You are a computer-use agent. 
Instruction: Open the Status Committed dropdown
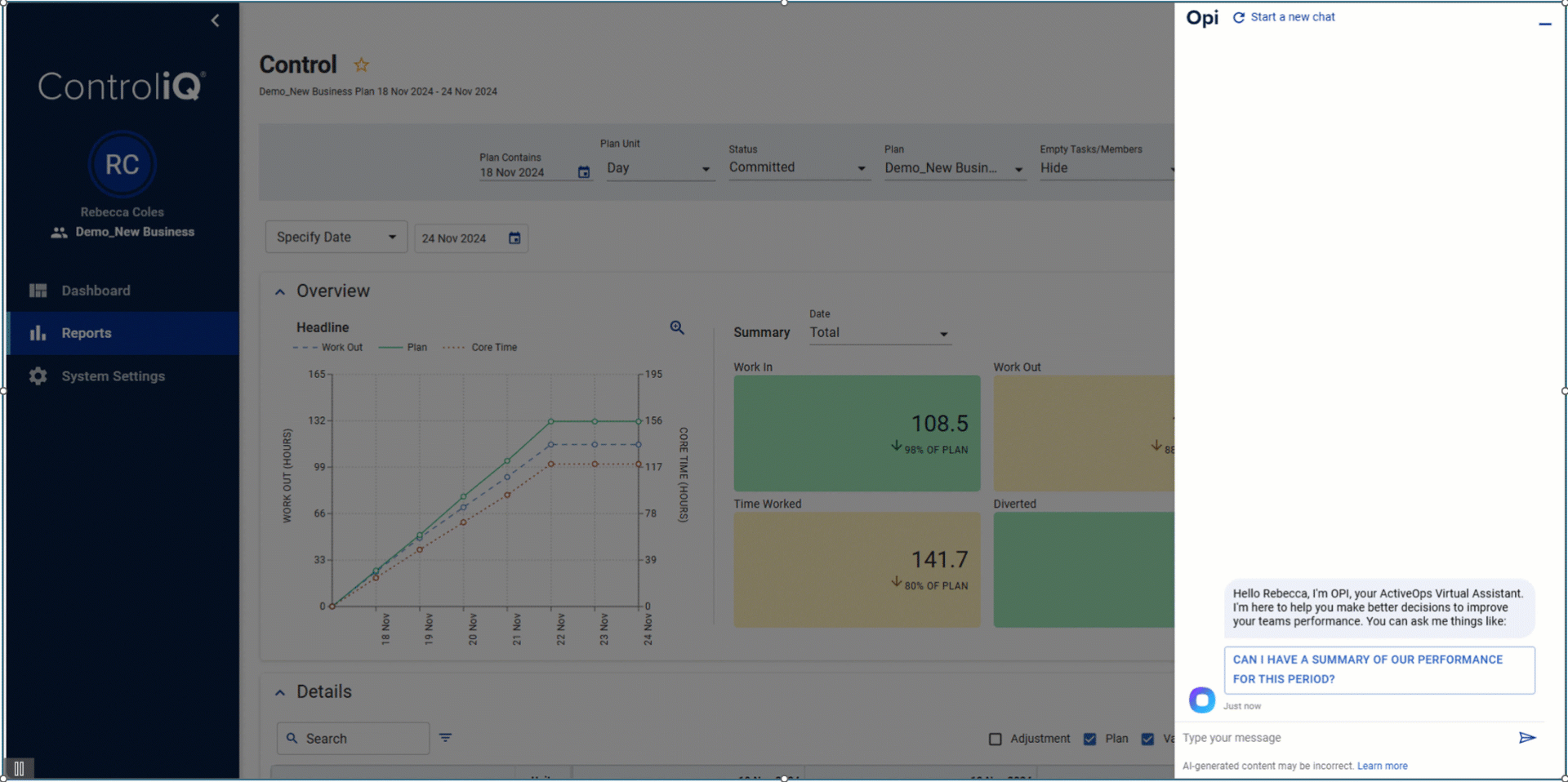tap(799, 167)
